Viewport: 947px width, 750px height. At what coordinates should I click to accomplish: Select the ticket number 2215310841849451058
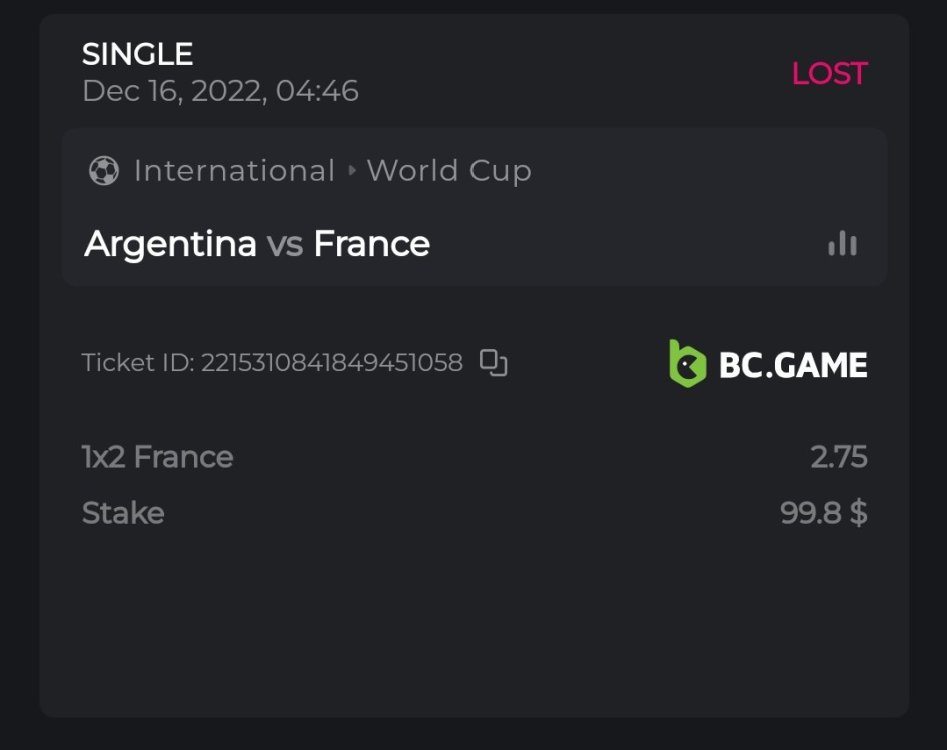tap(332, 362)
